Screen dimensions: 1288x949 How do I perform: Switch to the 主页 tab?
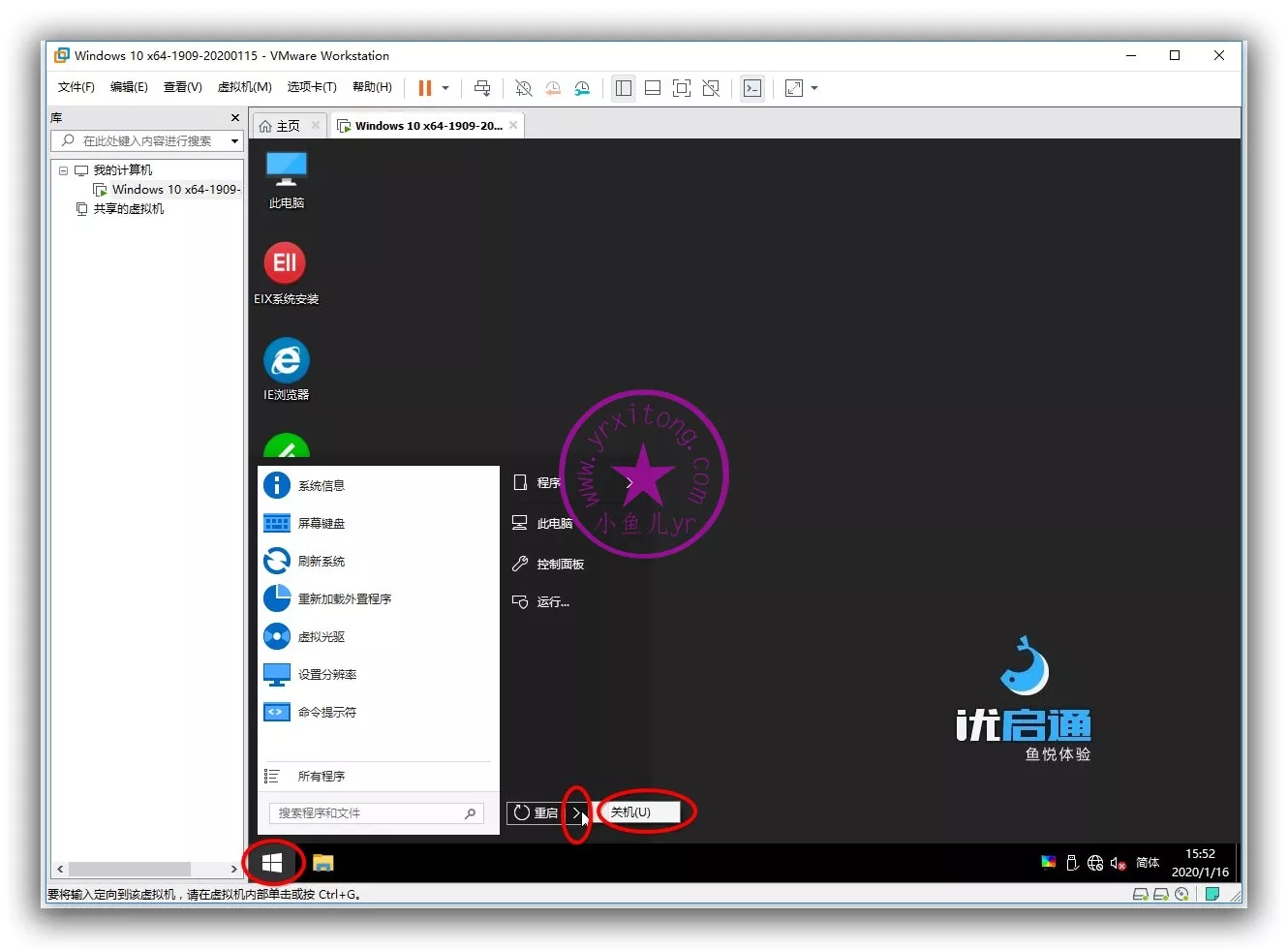click(x=280, y=126)
